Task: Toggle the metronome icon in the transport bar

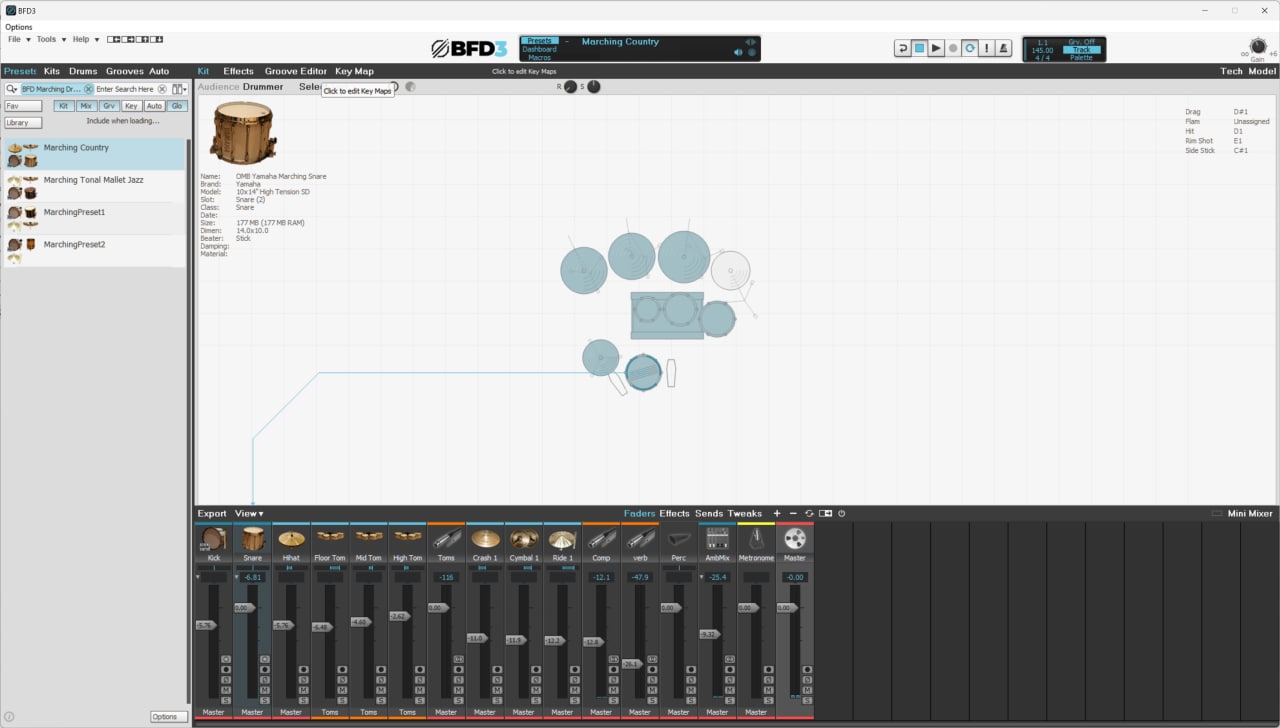Action: pos(1003,48)
